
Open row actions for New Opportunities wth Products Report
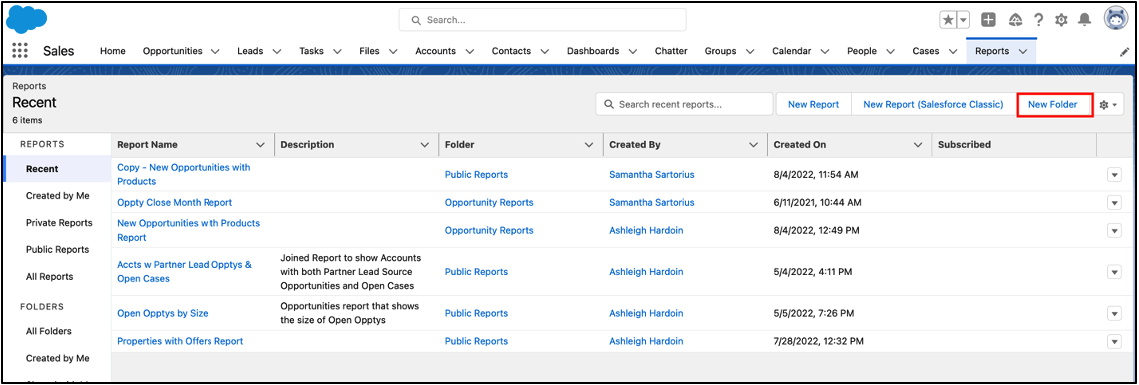pos(1114,230)
